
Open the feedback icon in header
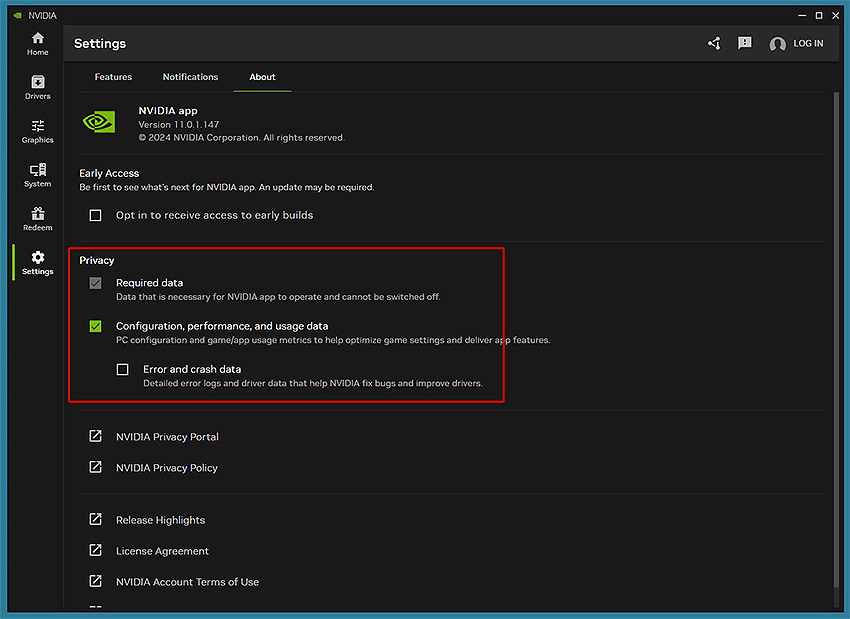[745, 43]
